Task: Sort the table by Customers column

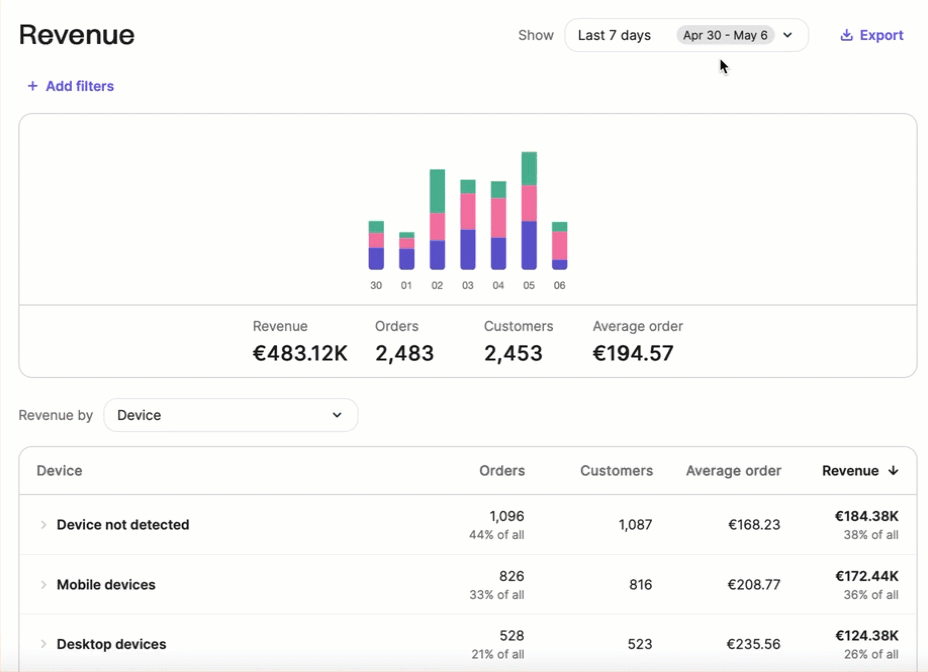Action: [616, 470]
